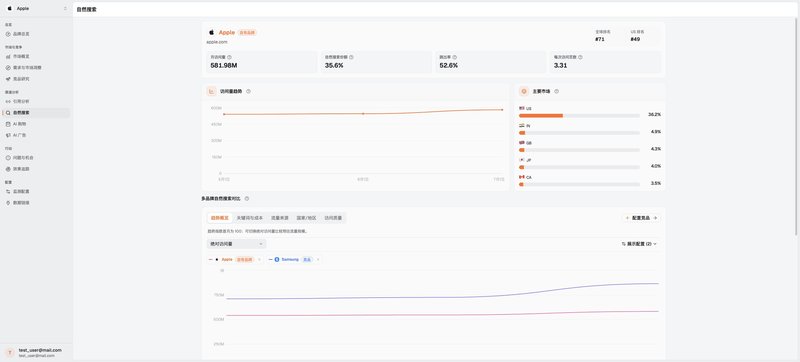Expand the 展示配置 (2) dropdown
Image resolution: width=800 pixels, height=362 pixels.
click(x=639, y=244)
